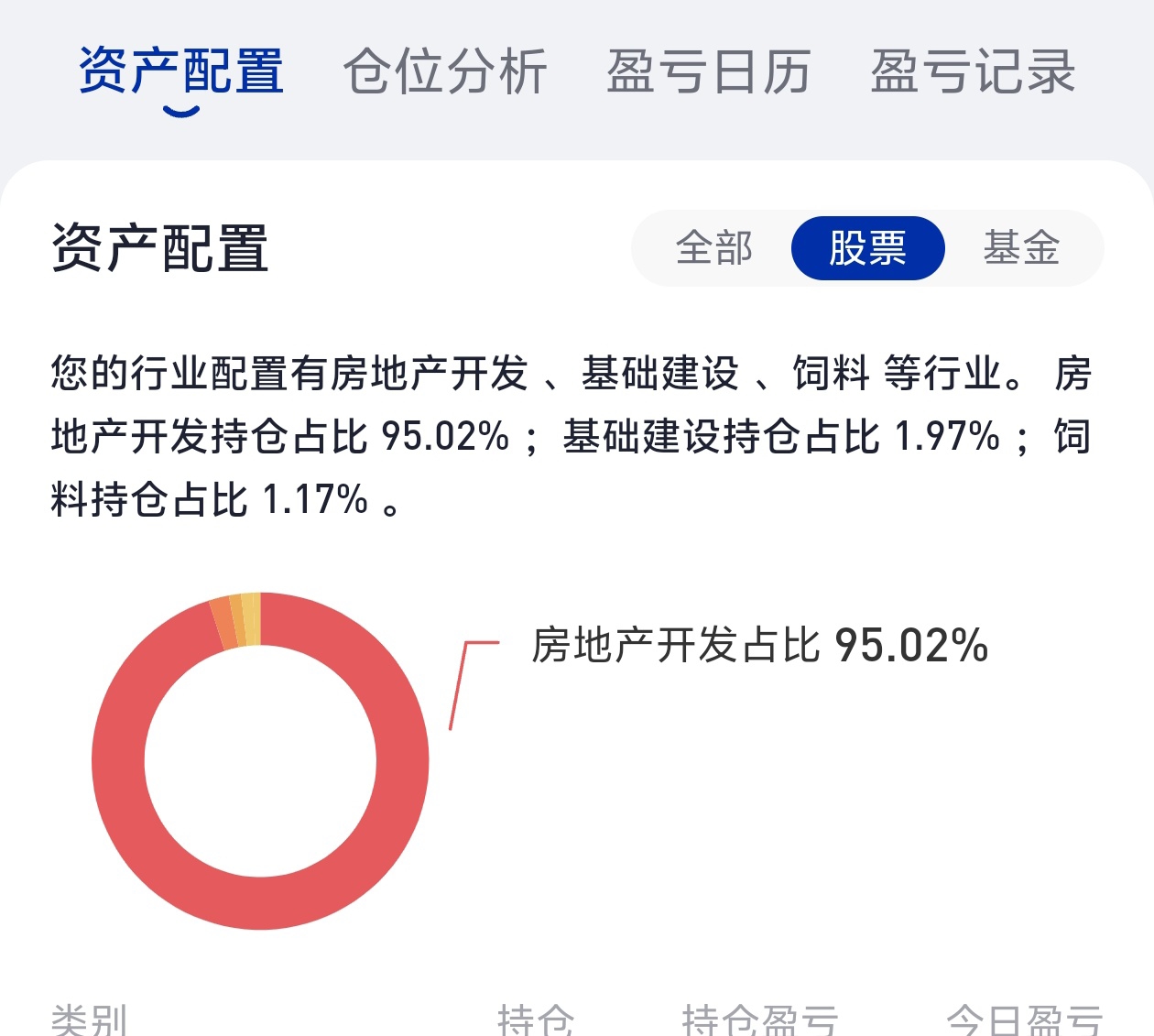Select the 股票 filter pill
The height and width of the screenshot is (1036, 1154).
tap(867, 248)
